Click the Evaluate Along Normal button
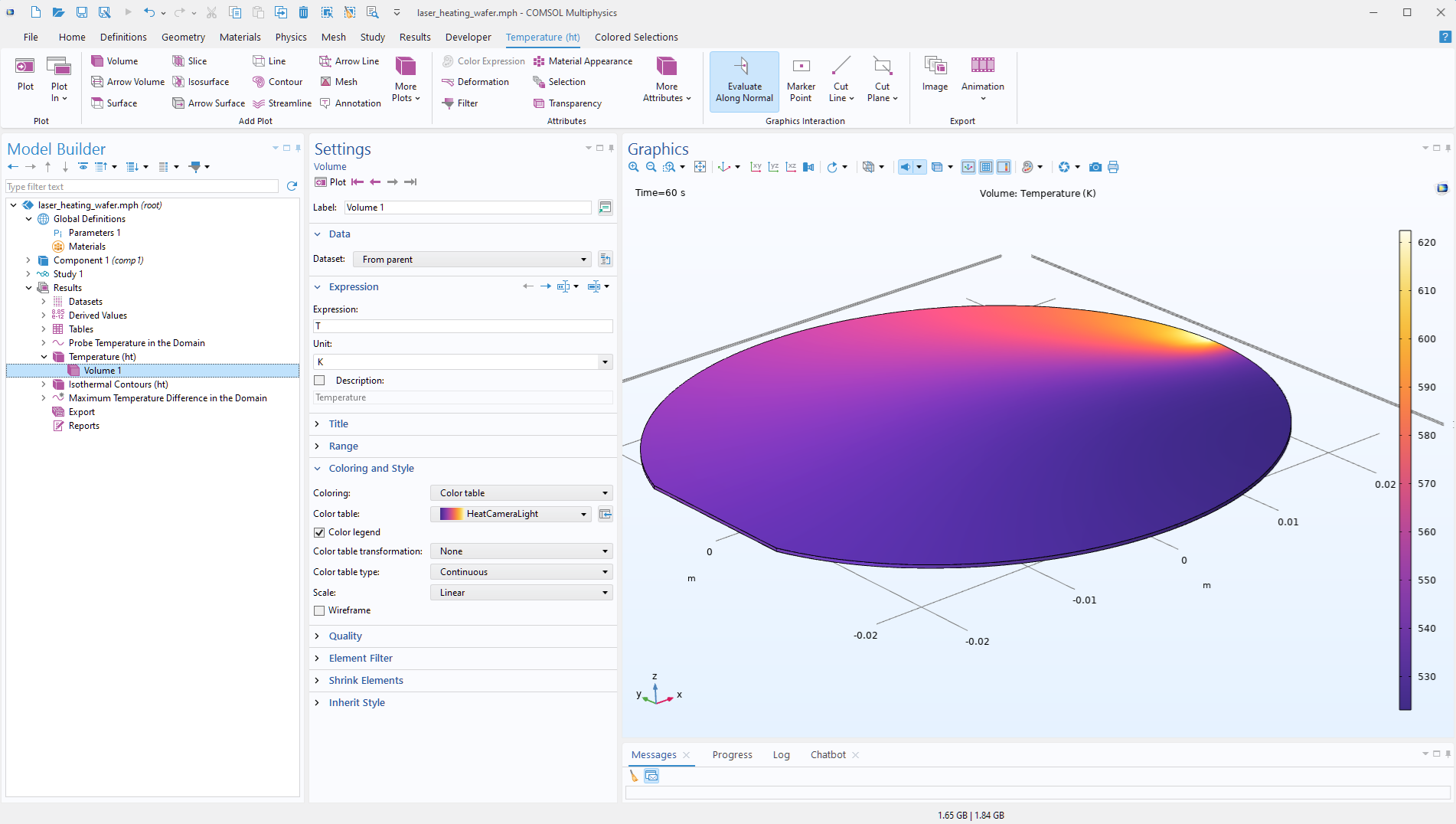 coord(744,81)
